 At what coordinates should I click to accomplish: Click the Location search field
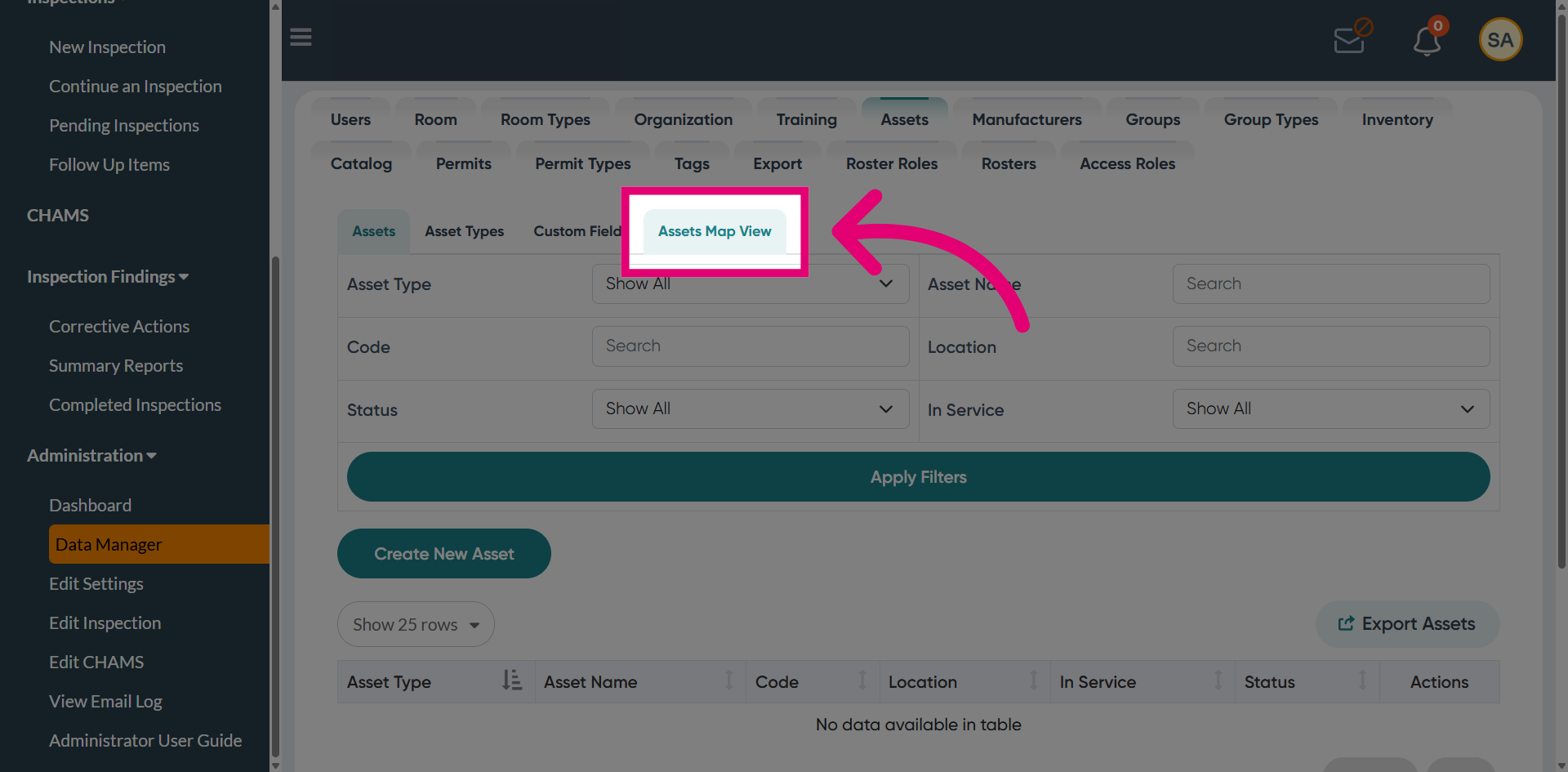pos(1330,346)
